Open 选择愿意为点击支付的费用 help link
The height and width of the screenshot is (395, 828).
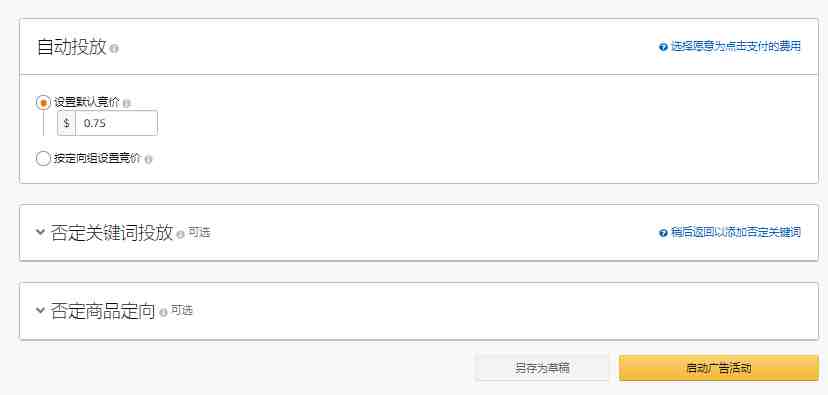pos(736,46)
